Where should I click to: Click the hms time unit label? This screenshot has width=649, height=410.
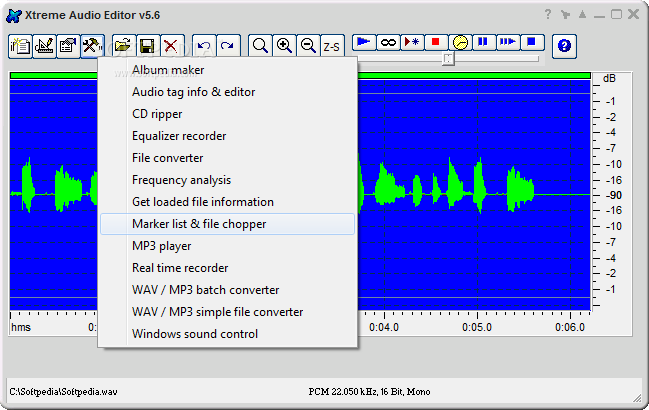21,327
